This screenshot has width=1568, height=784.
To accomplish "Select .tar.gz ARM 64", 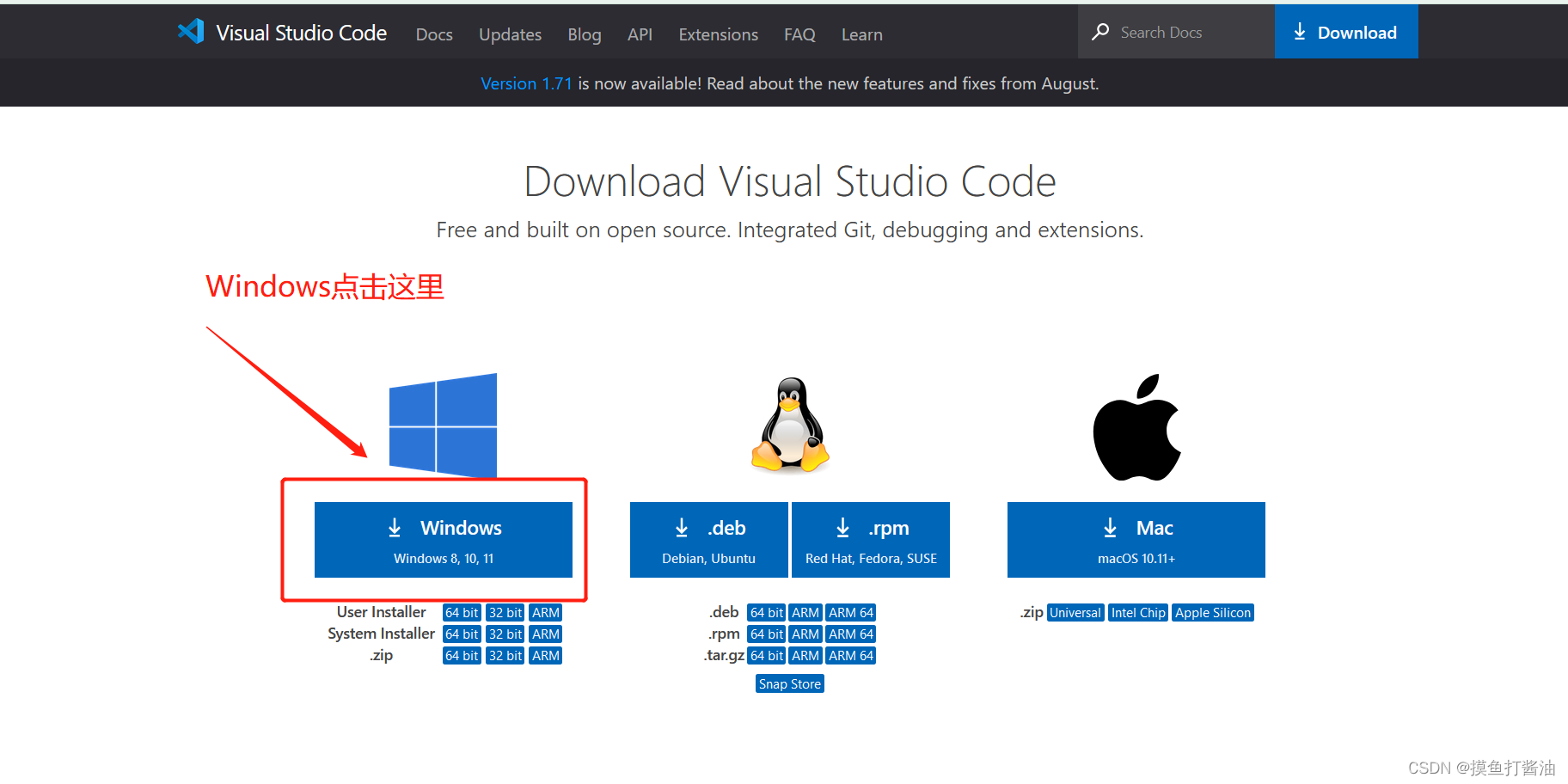I will click(851, 655).
